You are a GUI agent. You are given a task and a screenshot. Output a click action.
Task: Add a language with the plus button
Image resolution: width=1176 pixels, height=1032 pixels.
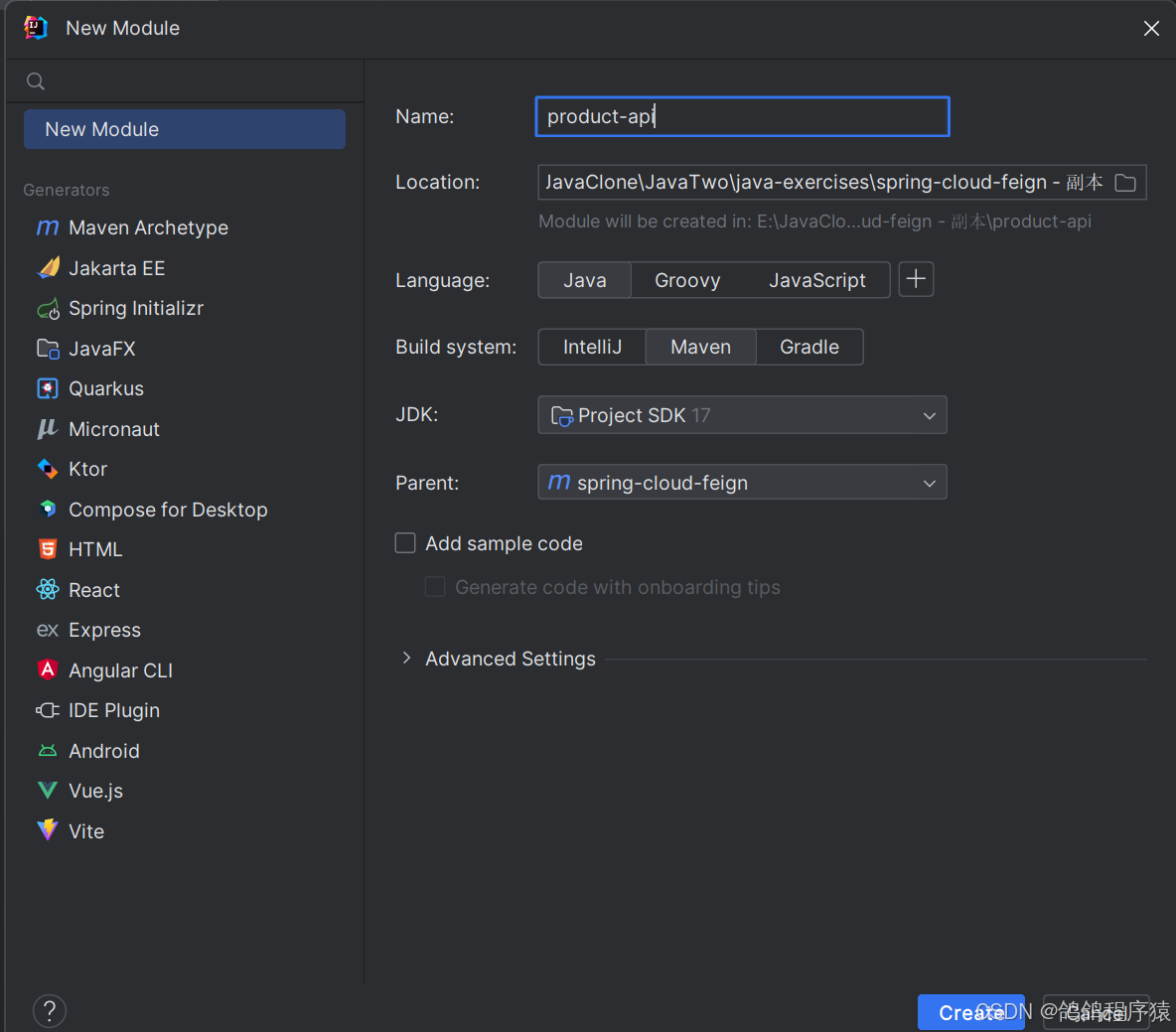(916, 279)
